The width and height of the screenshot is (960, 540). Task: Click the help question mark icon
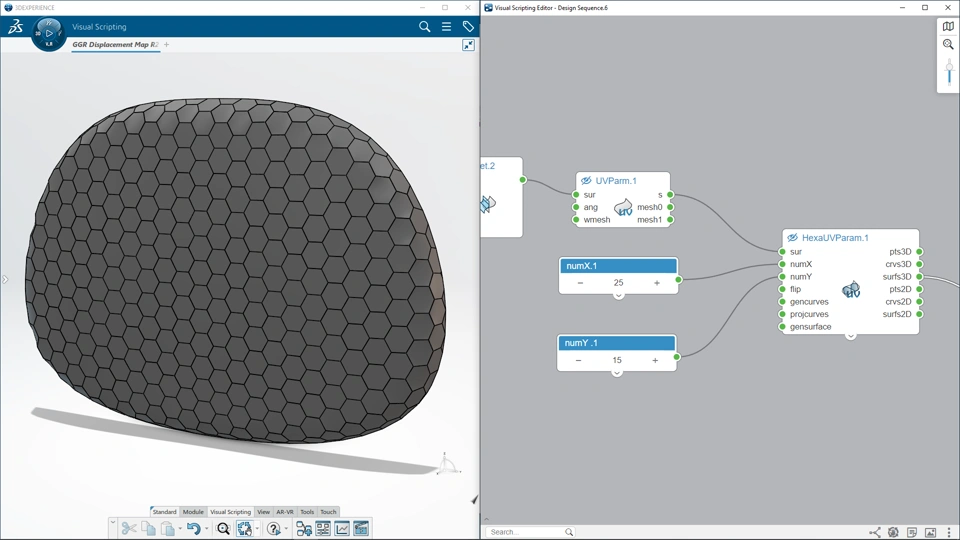(x=274, y=528)
